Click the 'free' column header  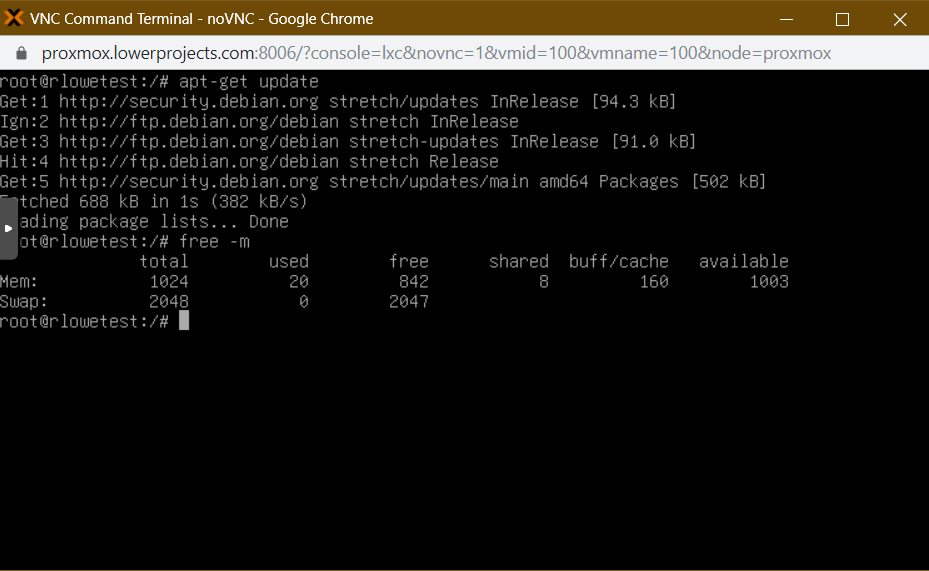[x=409, y=261]
